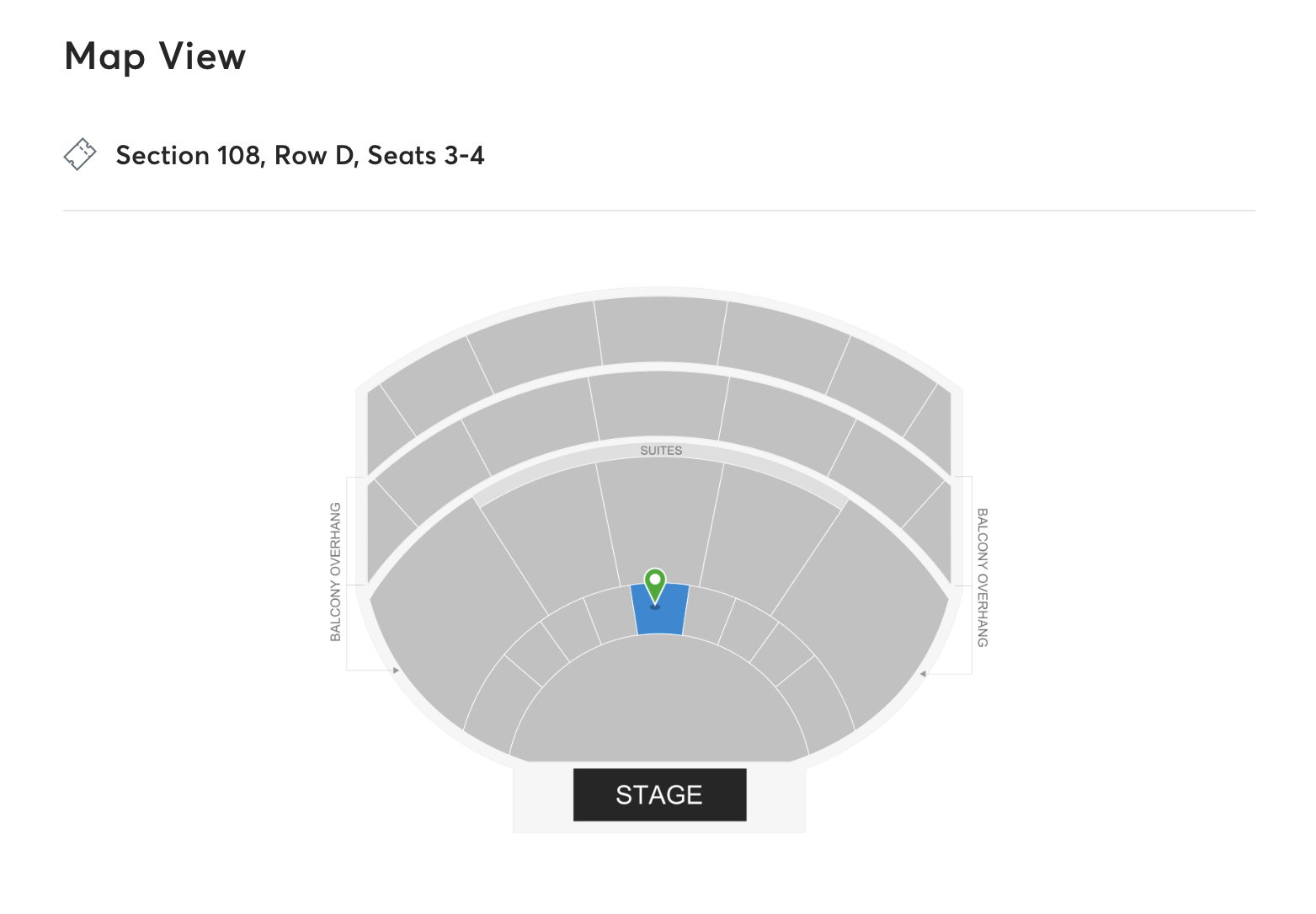Click the Map View heading
This screenshot has width=1316, height=914.
click(x=155, y=56)
